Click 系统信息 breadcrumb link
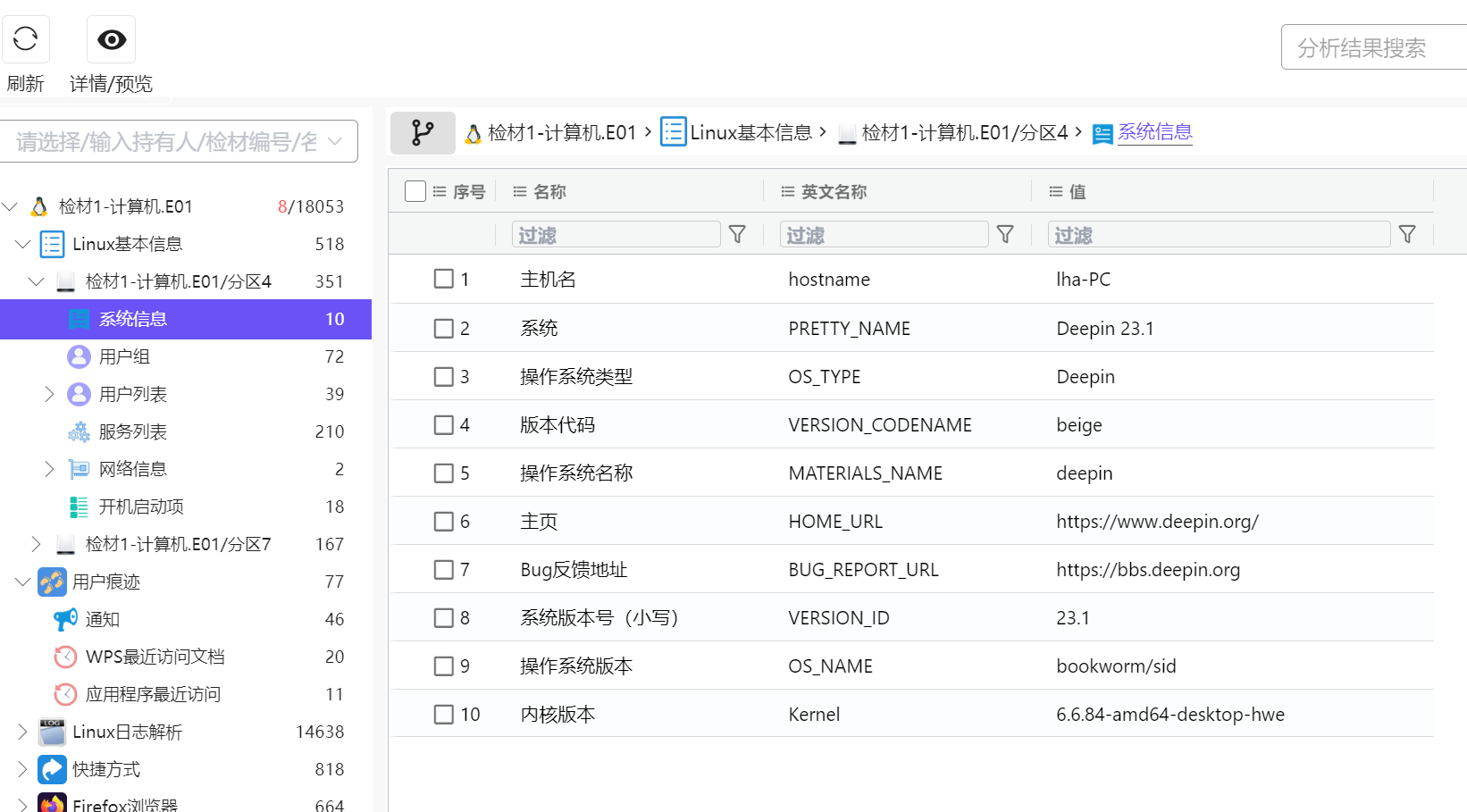 tap(1154, 132)
